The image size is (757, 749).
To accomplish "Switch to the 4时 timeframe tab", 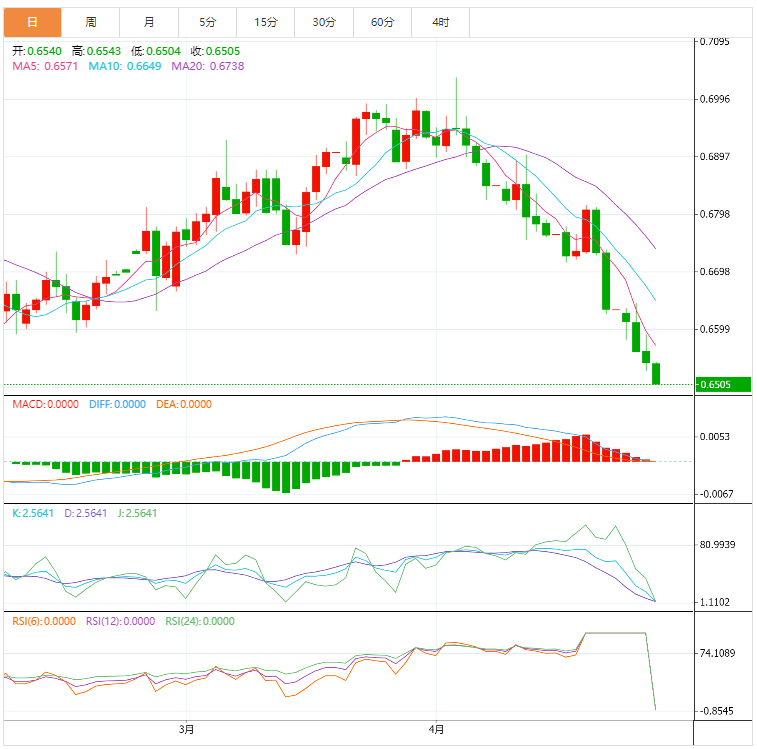I will click(441, 21).
